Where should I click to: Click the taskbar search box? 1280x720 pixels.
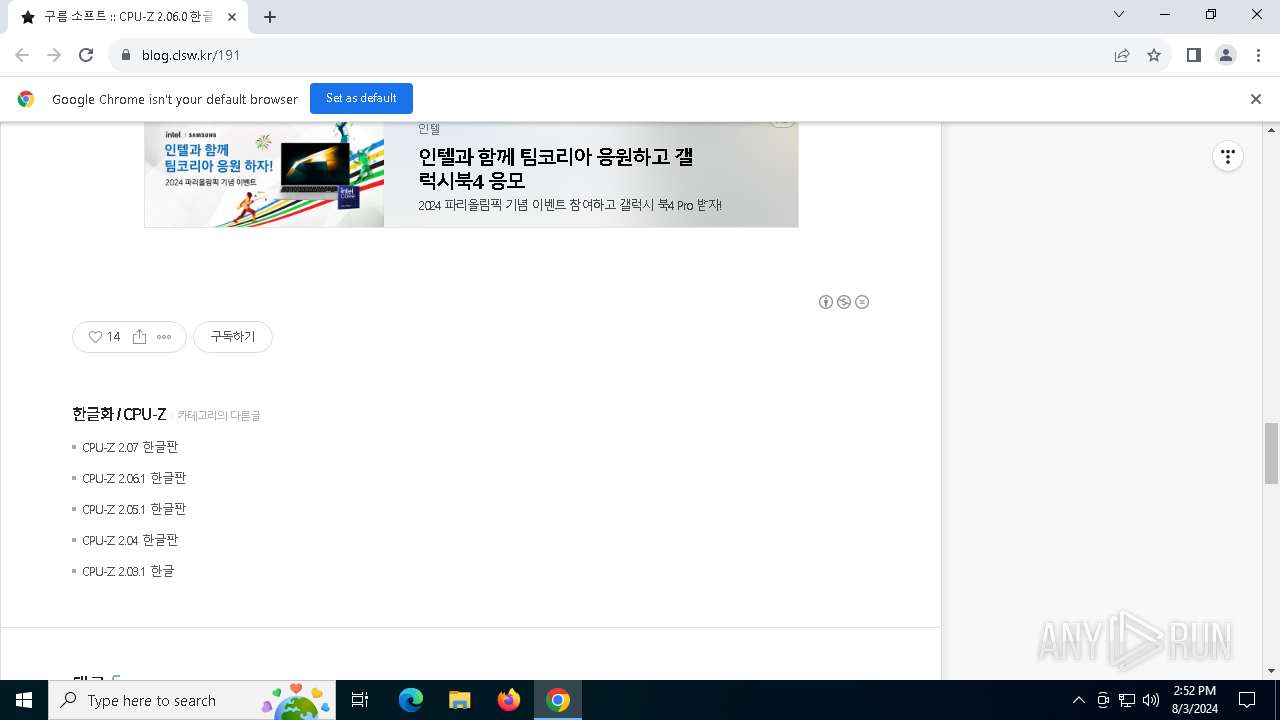click(193, 700)
